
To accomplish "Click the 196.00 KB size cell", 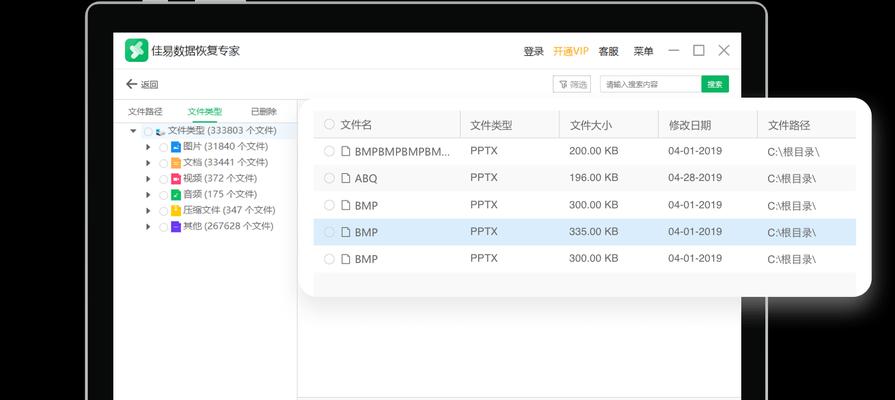I will [x=594, y=177].
